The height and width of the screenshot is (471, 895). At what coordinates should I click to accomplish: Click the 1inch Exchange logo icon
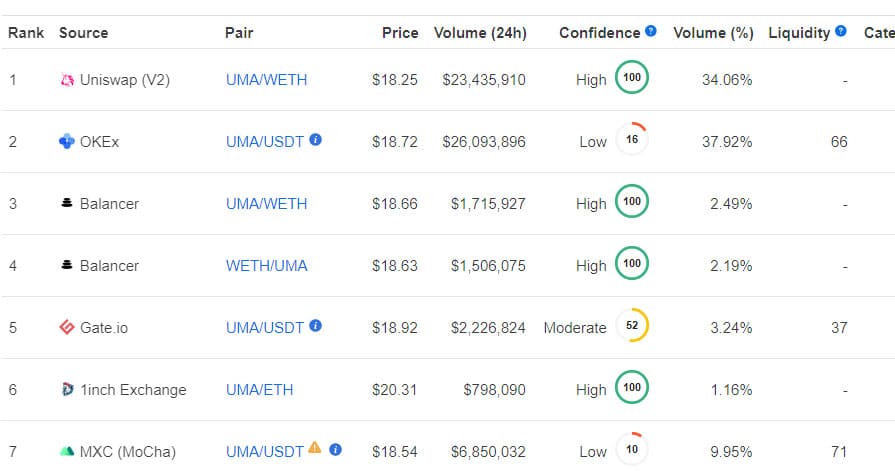67,389
